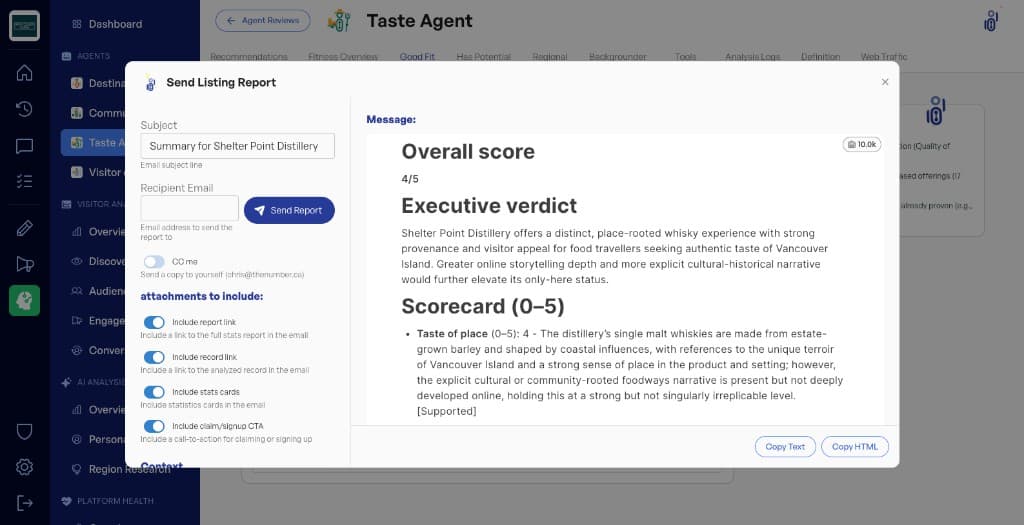
Task: Switch to the Web Traffic tab
Action: pos(884,57)
